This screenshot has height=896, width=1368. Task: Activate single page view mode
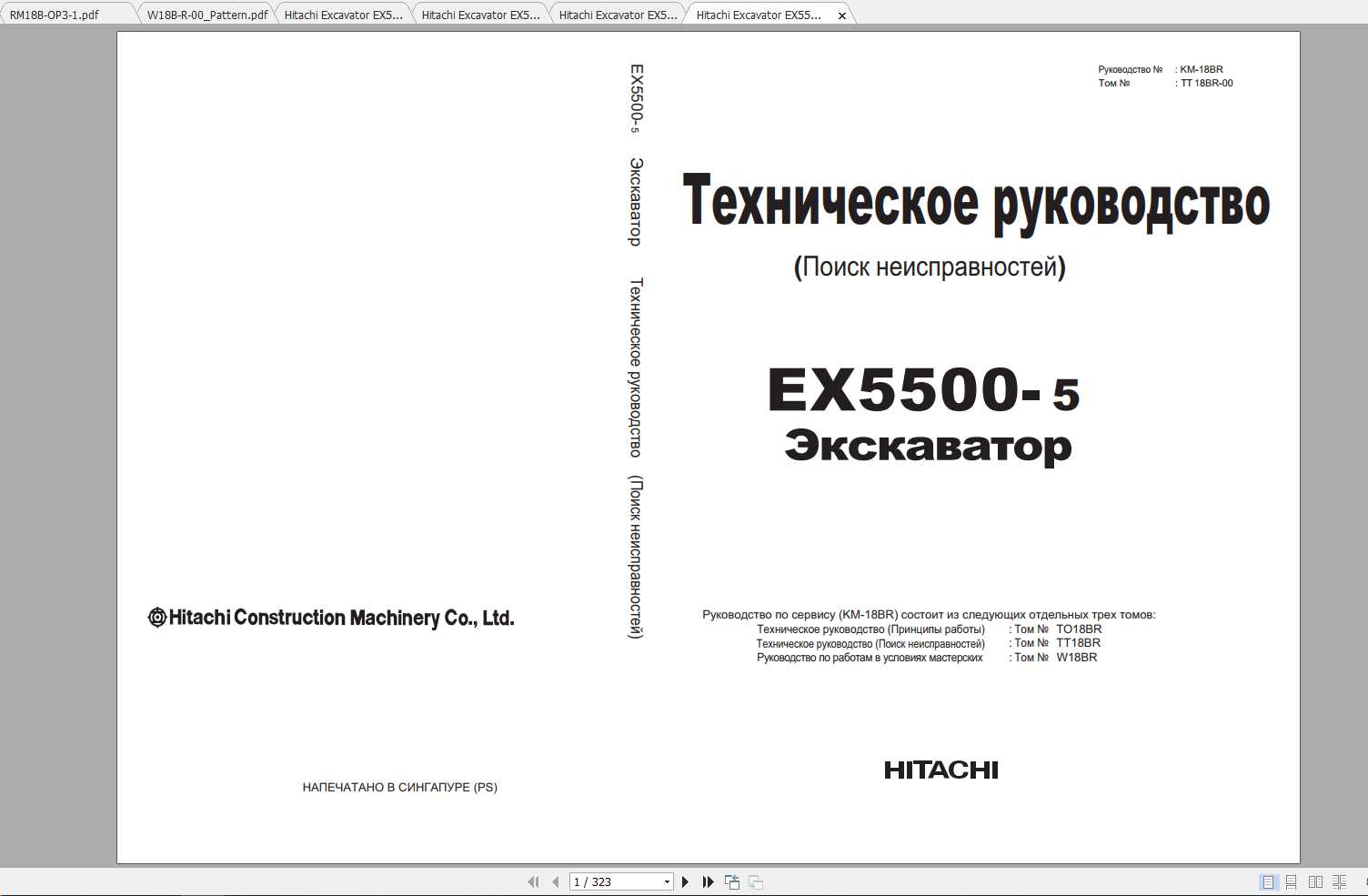pos(1266,881)
